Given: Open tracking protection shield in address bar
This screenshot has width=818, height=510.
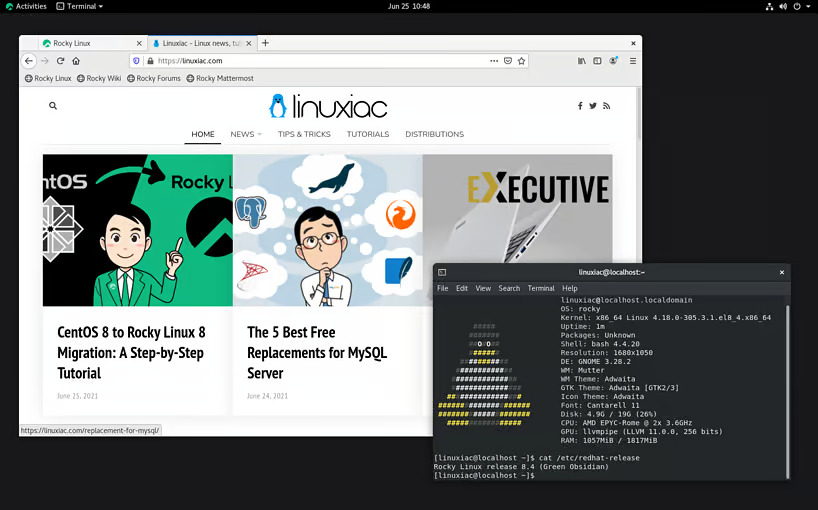Looking at the screenshot, I should (x=137, y=61).
